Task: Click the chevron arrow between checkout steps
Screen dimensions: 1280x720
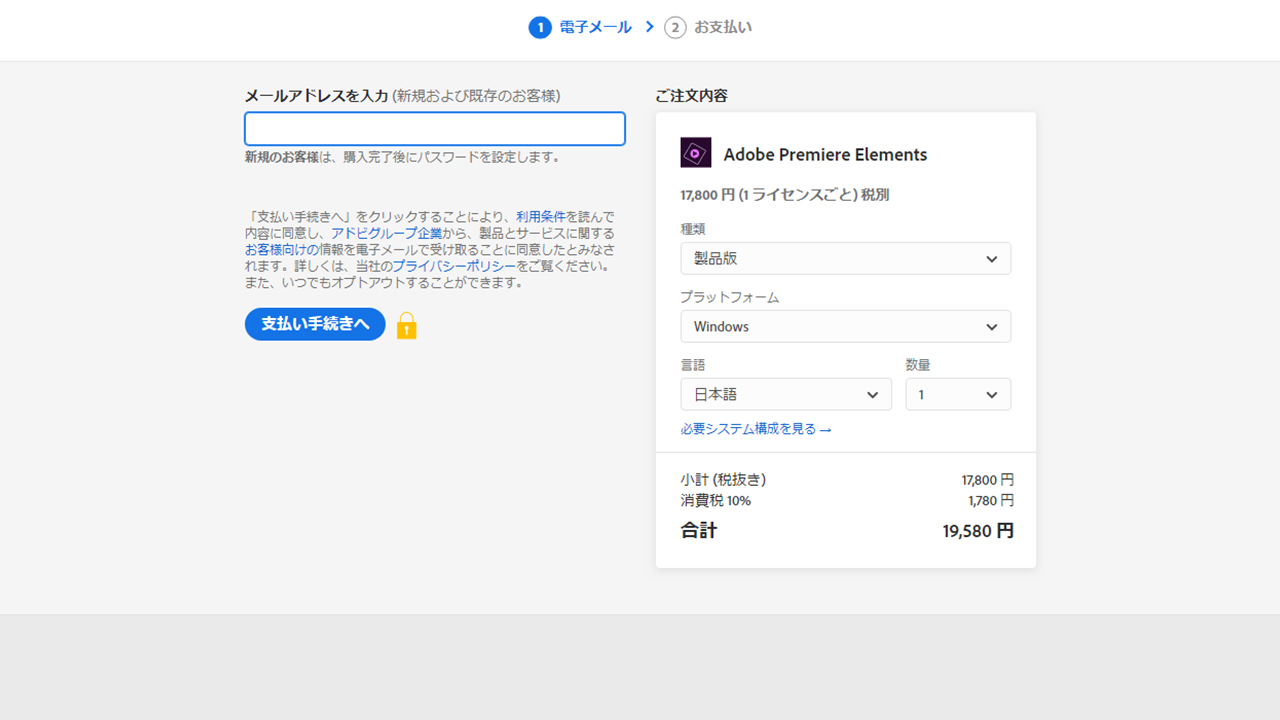Action: (x=649, y=27)
